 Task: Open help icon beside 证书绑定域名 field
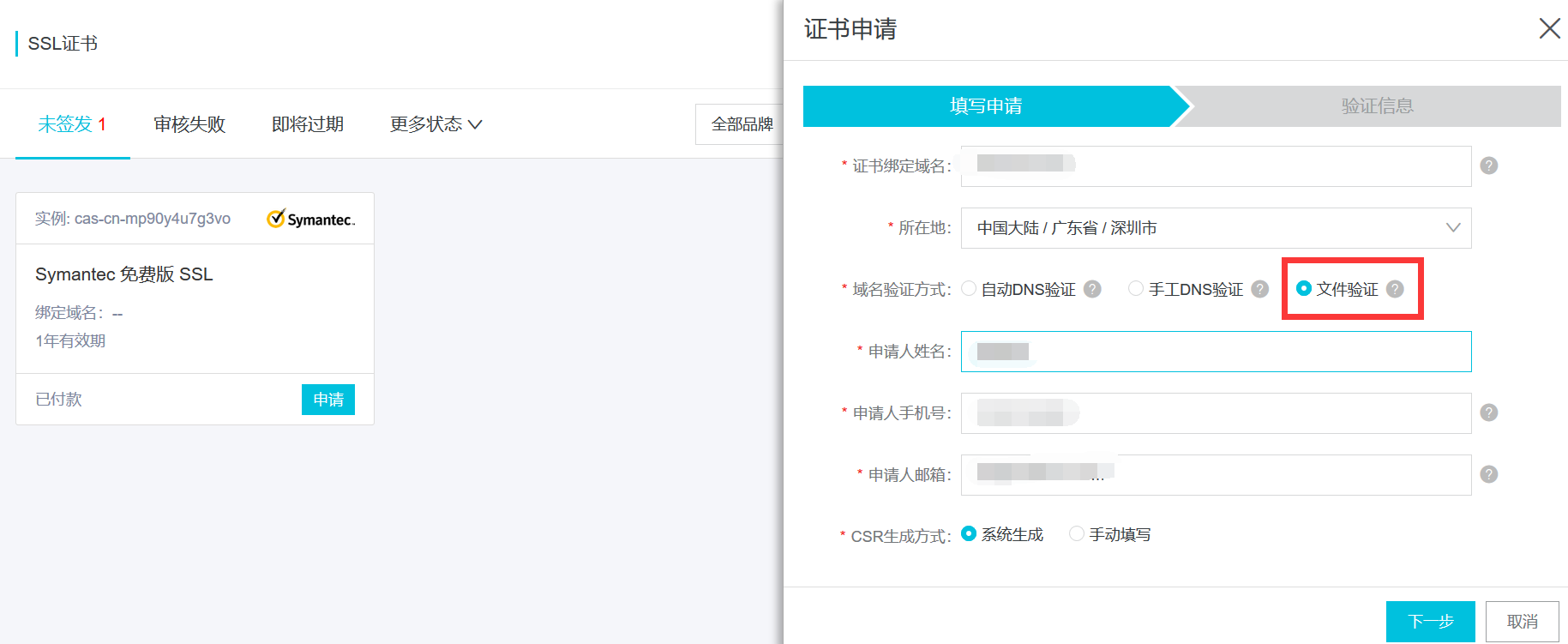pyautogui.click(x=1489, y=166)
